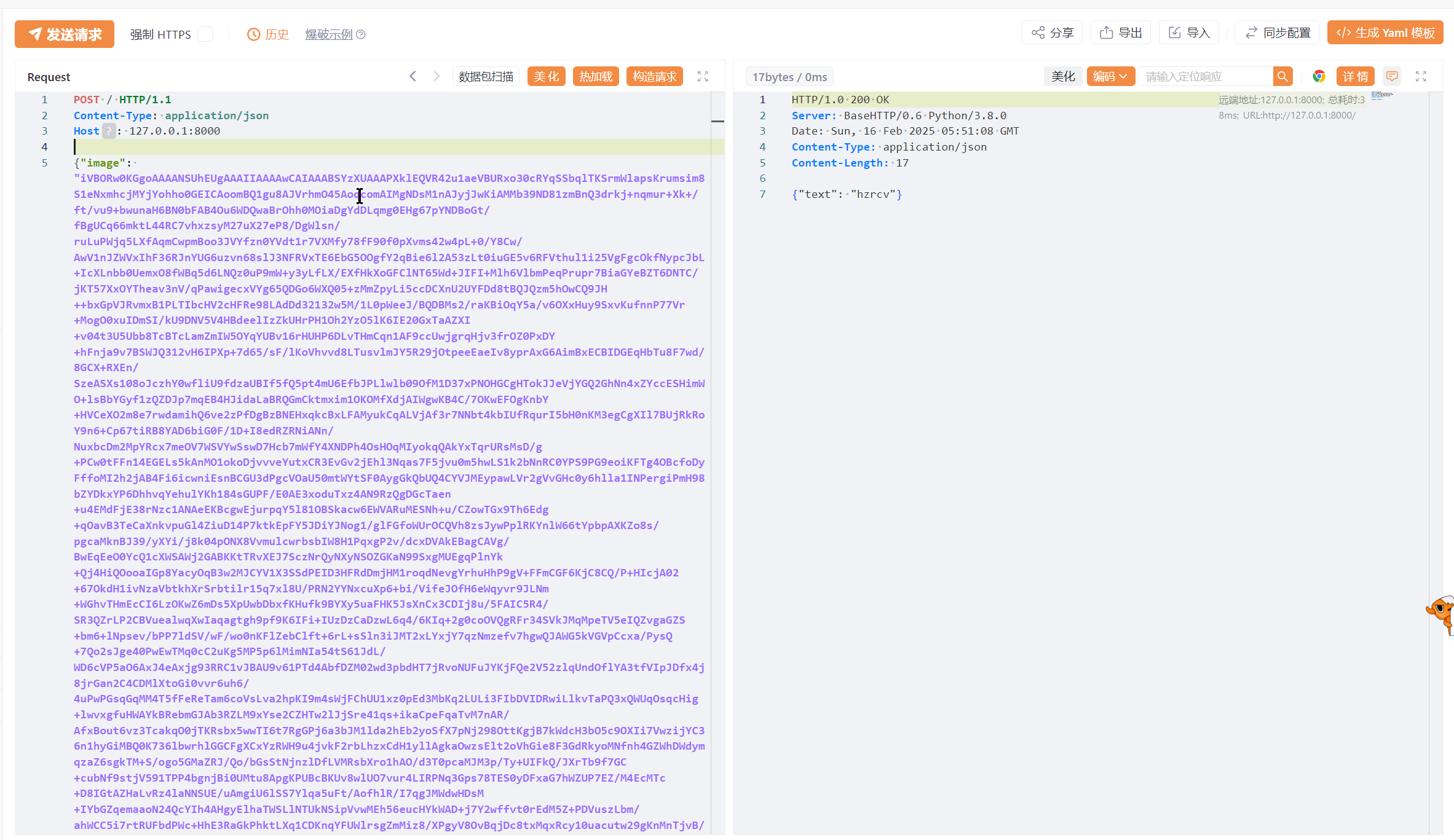The image size is (1454, 840).
Task: Click the 发送请求 send request button
Action: pyautogui.click(x=65, y=34)
